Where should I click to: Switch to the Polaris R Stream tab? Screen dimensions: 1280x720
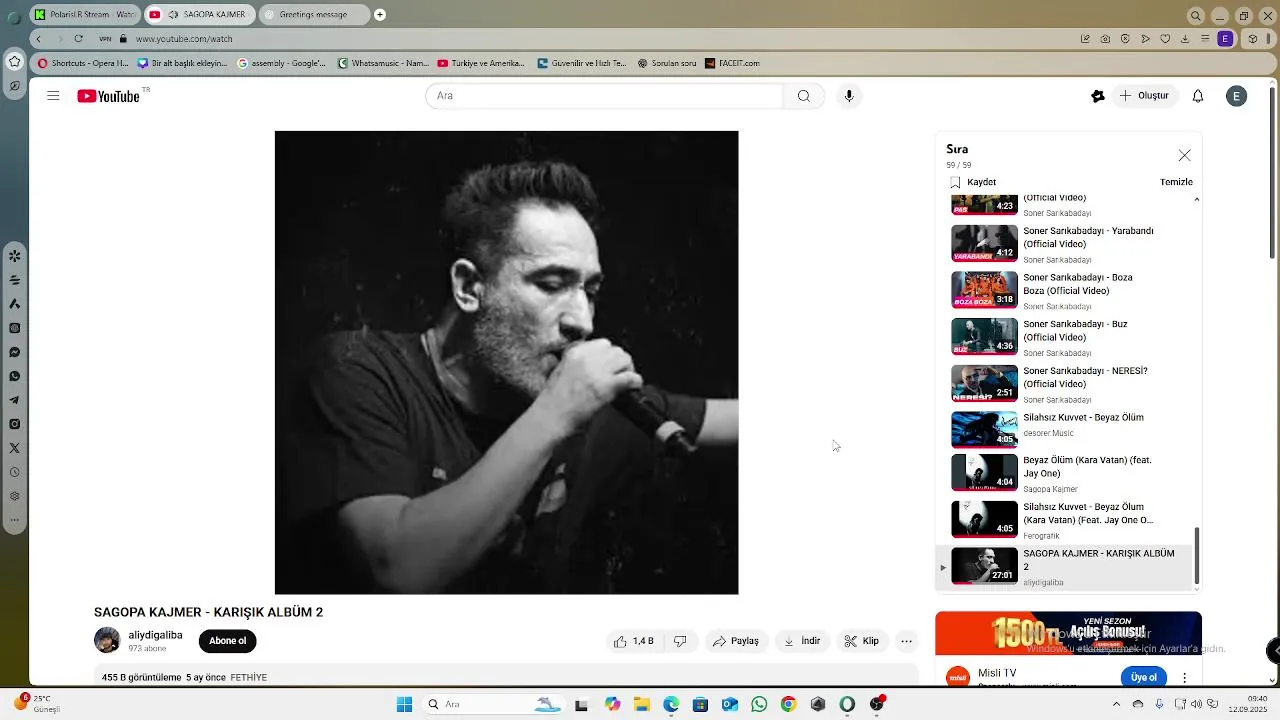point(86,15)
